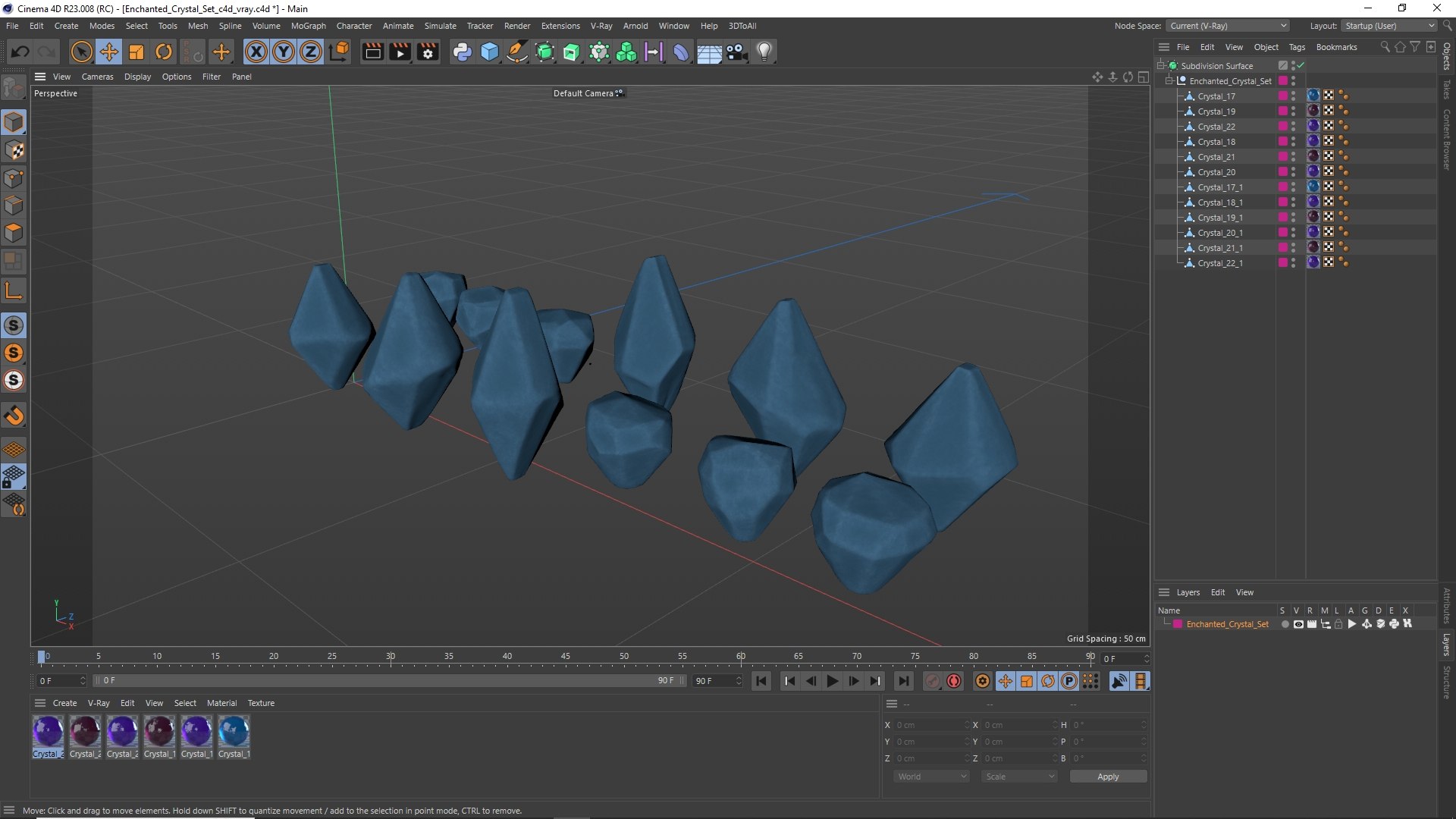Open Layout Startup dropdown
The image size is (1456, 819).
1389,26
